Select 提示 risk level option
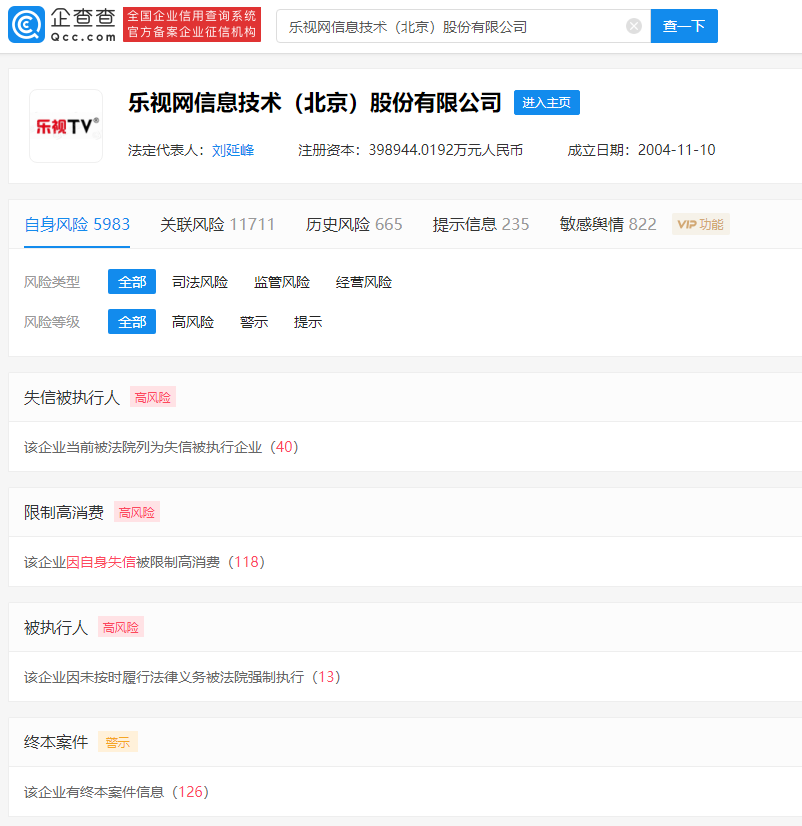Screen dimensions: 802x826 pyautogui.click(x=307, y=322)
